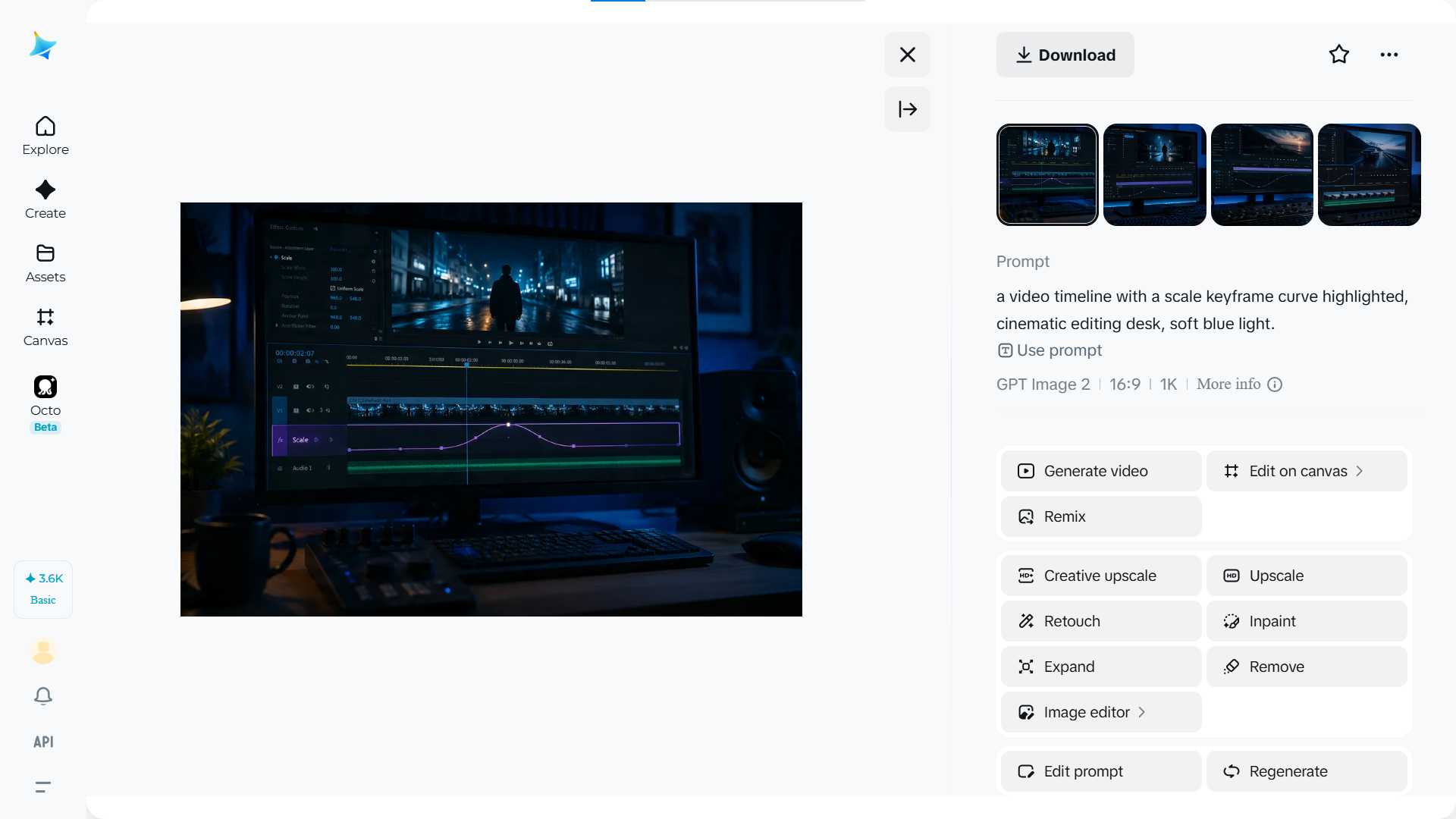Click the Generate video button
Image resolution: width=1456 pixels, height=819 pixels.
click(x=1101, y=471)
